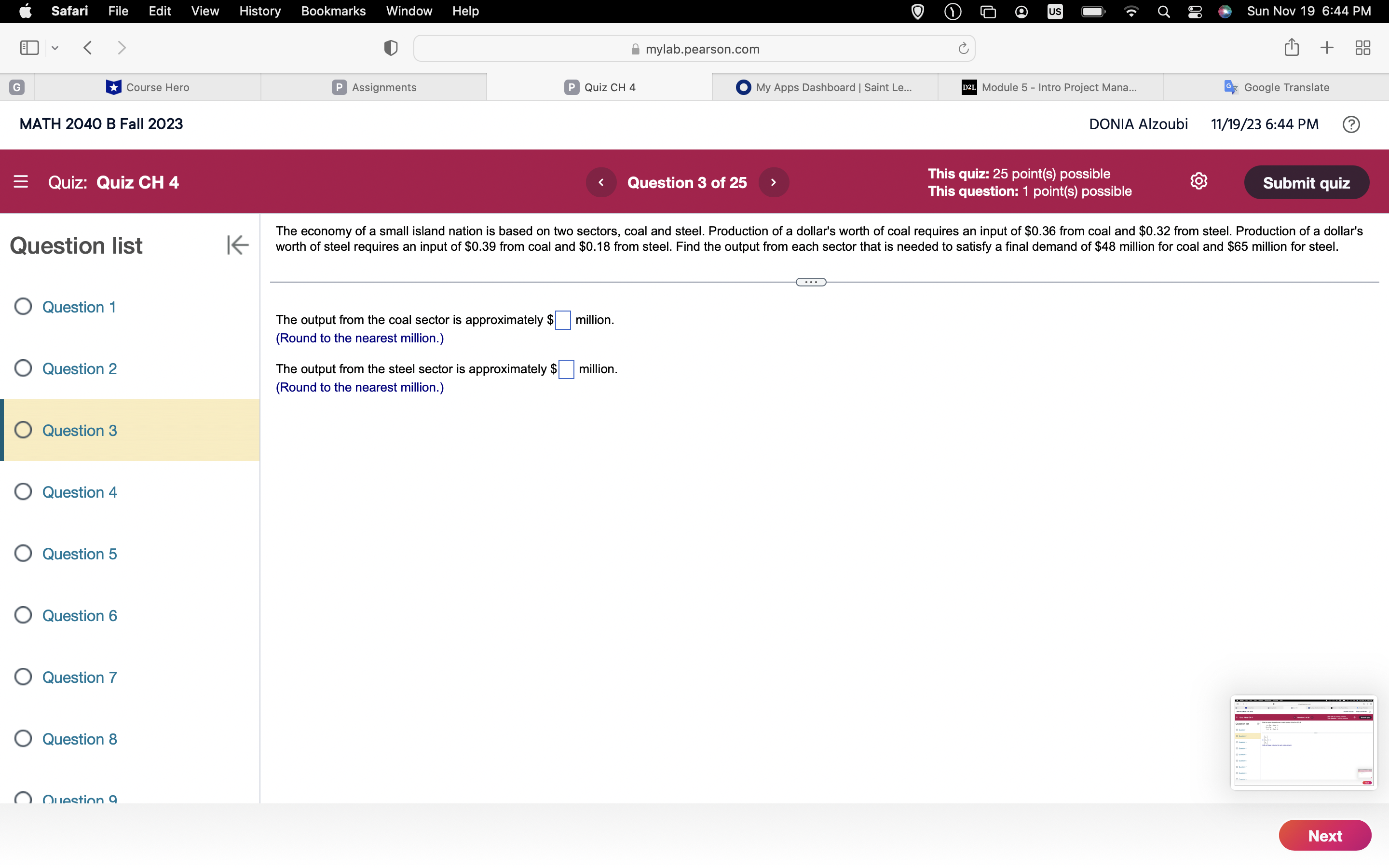This screenshot has height=868, width=1389.
Task: Switch to the Course Hero tab
Action: coord(148,87)
